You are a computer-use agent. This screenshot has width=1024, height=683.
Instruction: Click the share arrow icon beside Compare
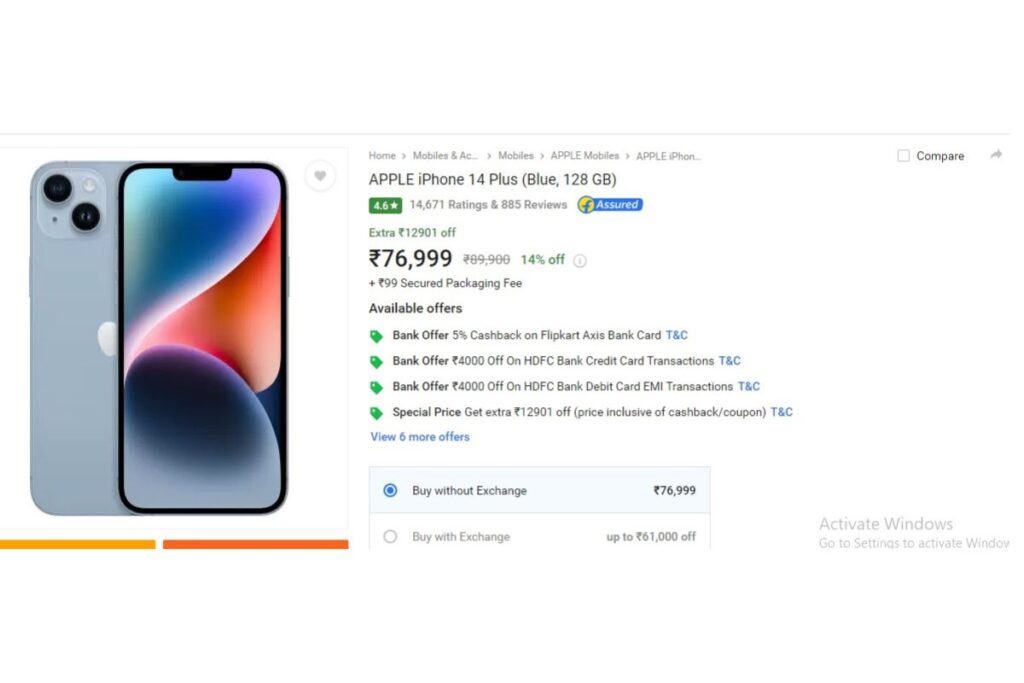coord(996,155)
